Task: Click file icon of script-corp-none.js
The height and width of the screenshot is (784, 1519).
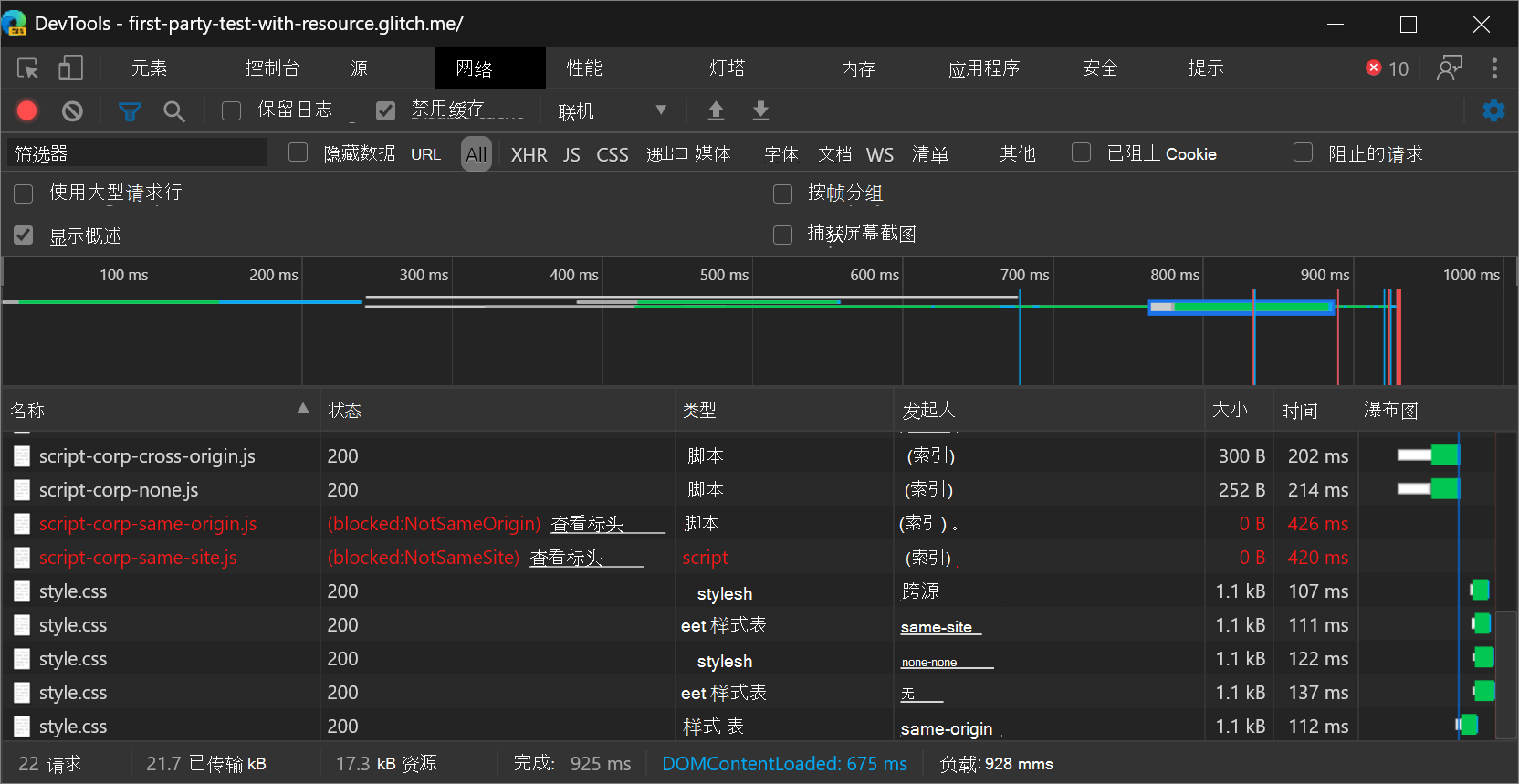Action: [x=22, y=490]
